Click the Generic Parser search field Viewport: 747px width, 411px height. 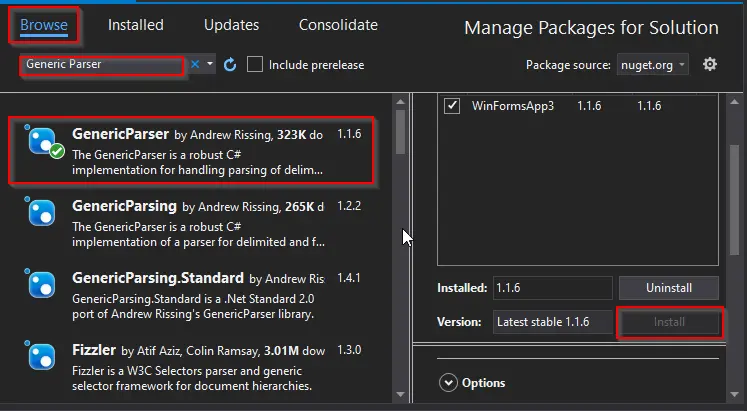[x=101, y=65]
